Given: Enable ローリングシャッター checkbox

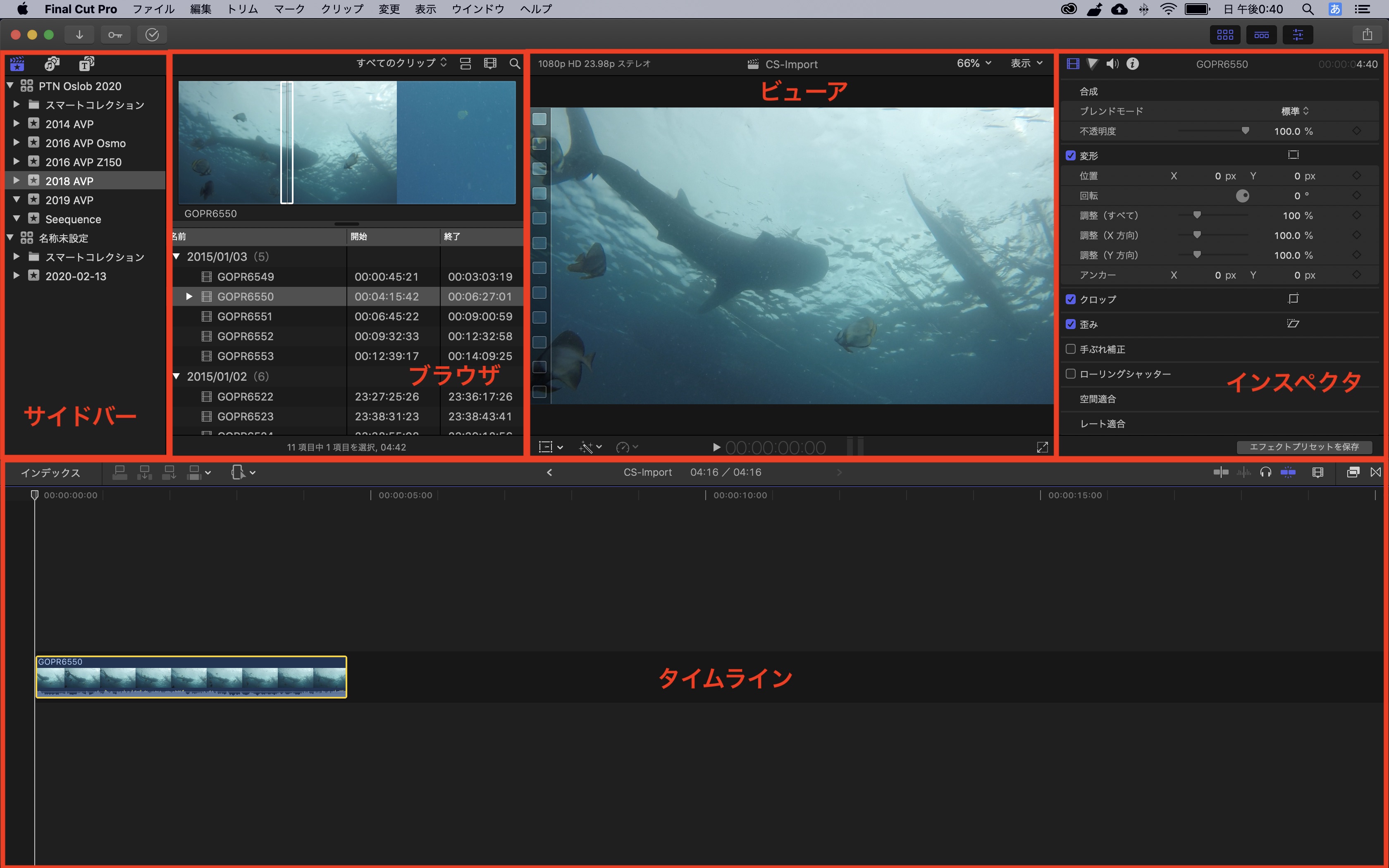Looking at the screenshot, I should 1070,374.
